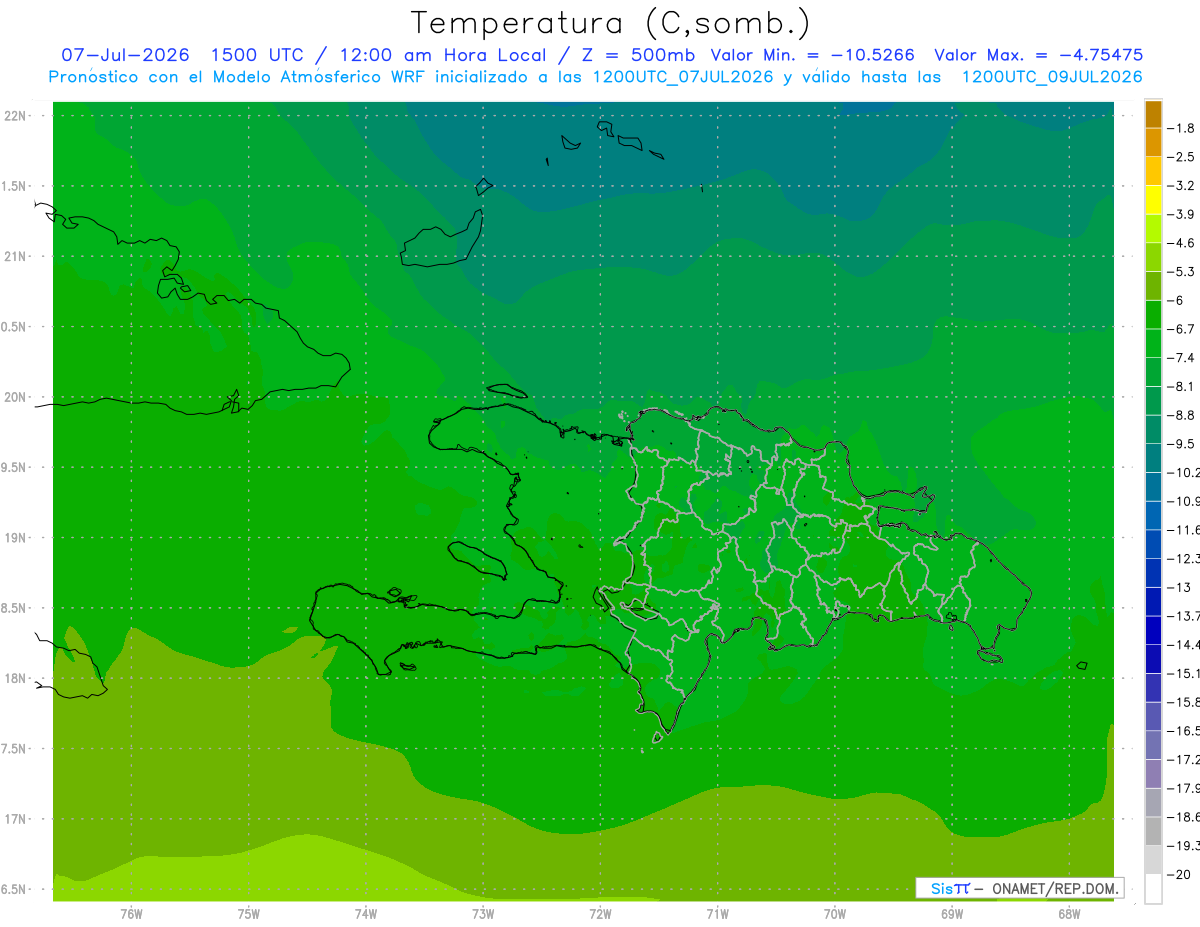Click the "72W" longitude label
This screenshot has height=927, width=1200.
600,914
